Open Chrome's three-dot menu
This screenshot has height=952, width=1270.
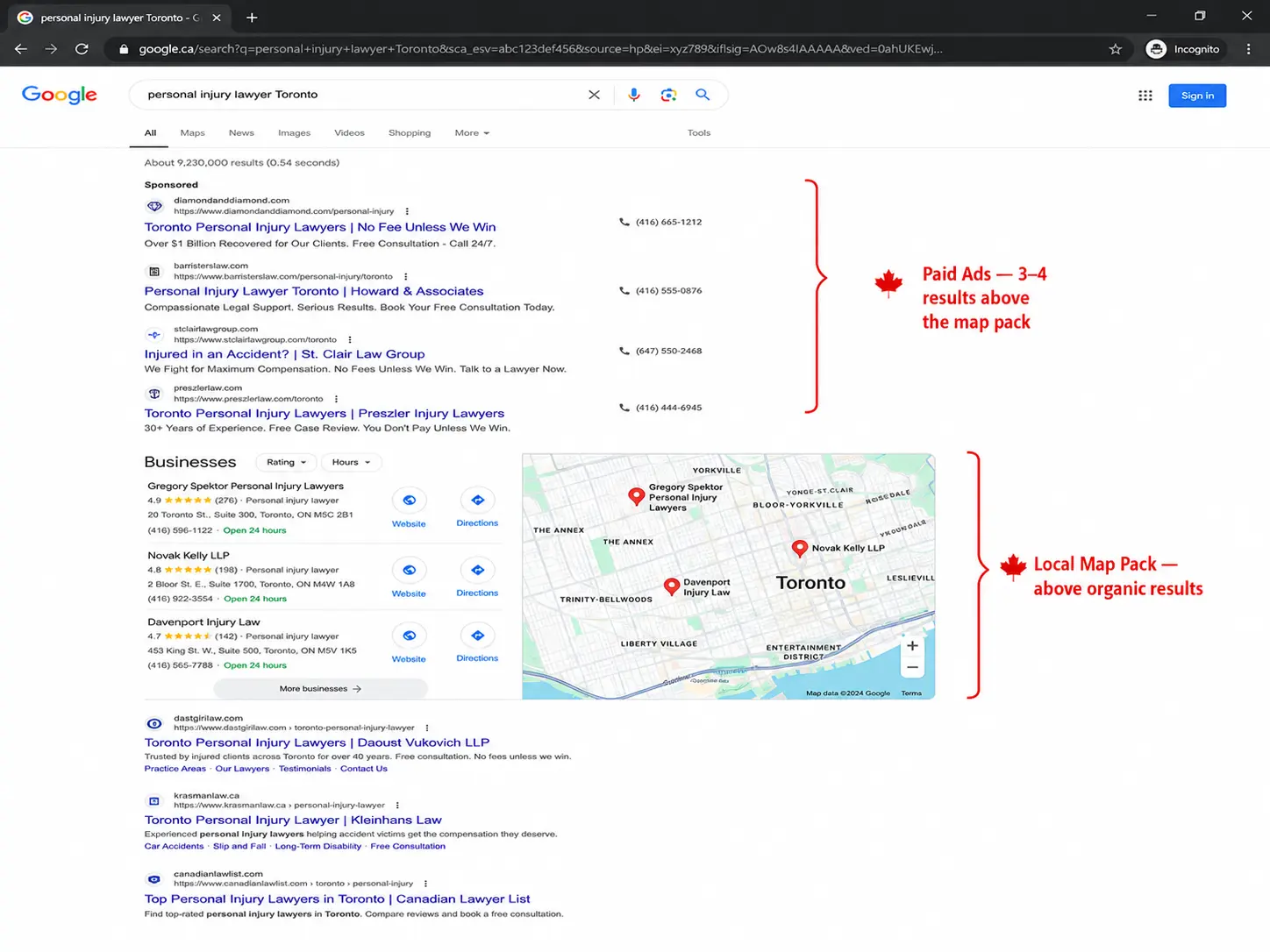pyautogui.click(x=1248, y=49)
